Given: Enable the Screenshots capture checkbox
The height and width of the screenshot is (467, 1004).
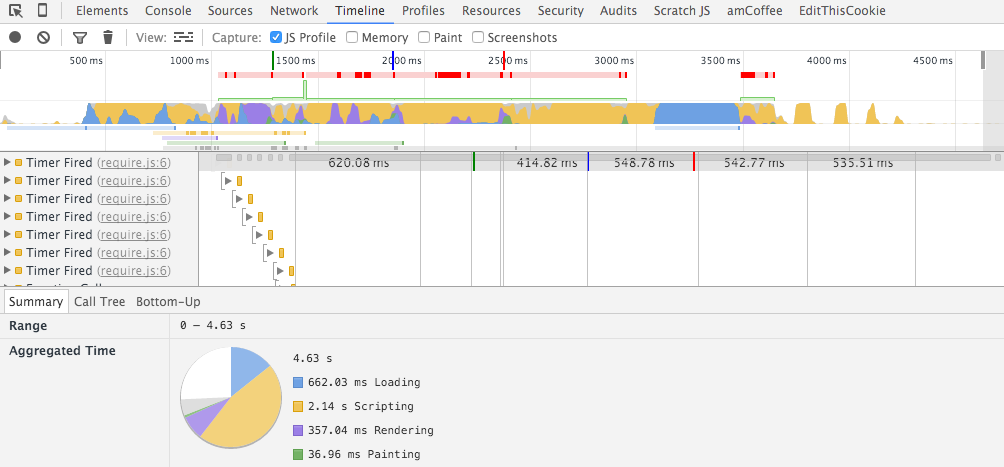Looking at the screenshot, I should (478, 37).
